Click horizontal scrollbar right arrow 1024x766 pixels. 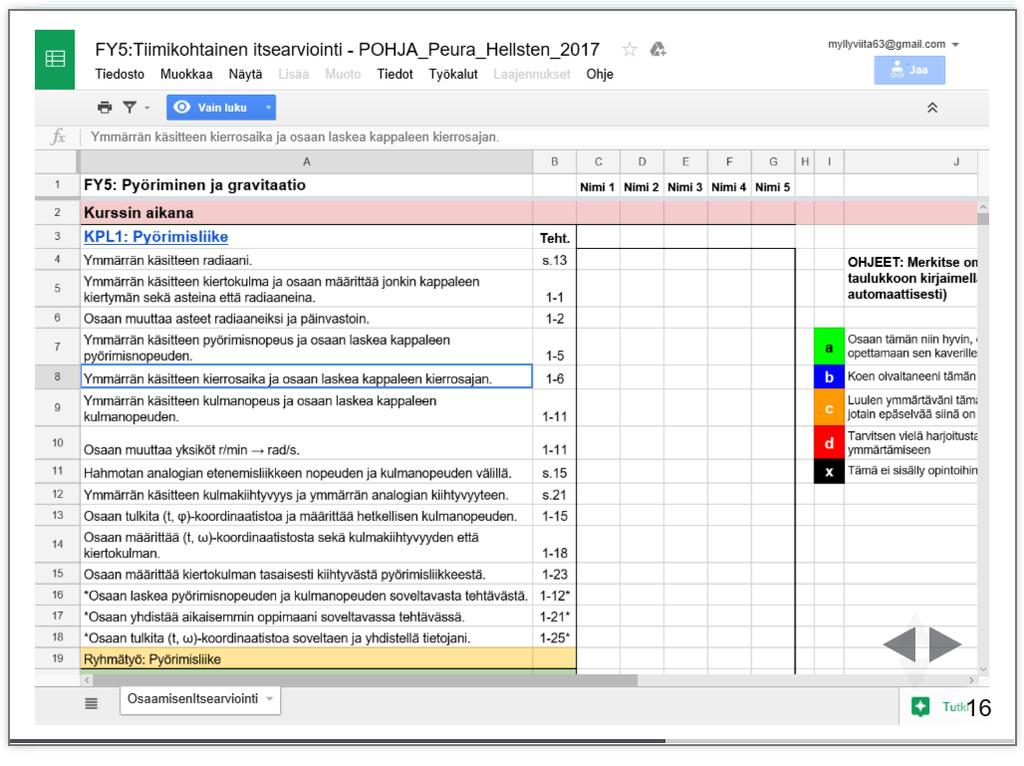pyautogui.click(x=972, y=680)
